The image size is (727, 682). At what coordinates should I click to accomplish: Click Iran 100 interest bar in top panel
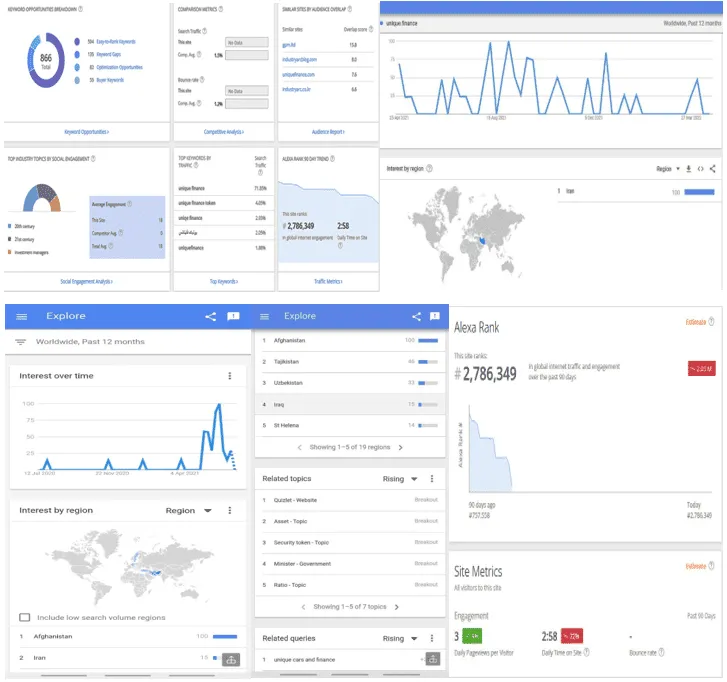(x=699, y=192)
